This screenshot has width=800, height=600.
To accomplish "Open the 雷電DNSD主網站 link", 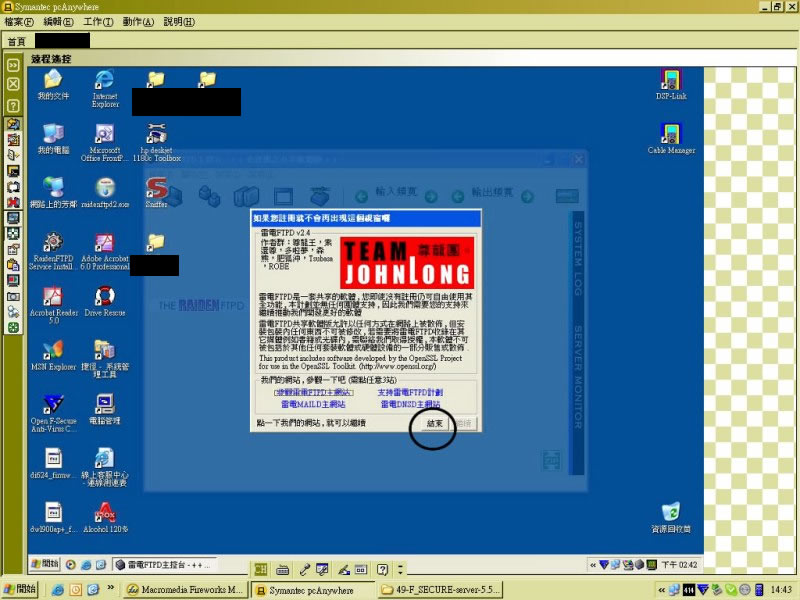I will click(410, 404).
